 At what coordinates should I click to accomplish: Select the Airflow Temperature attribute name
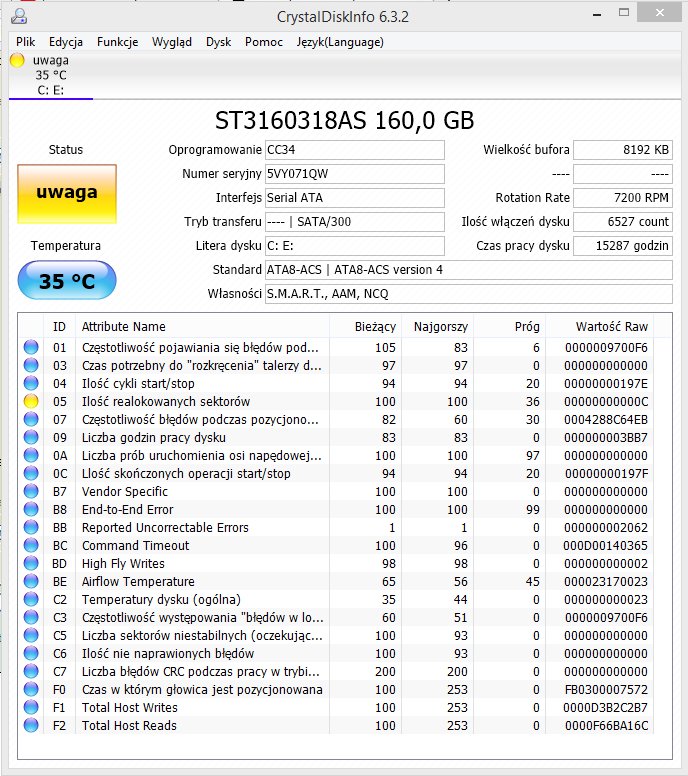(138, 582)
